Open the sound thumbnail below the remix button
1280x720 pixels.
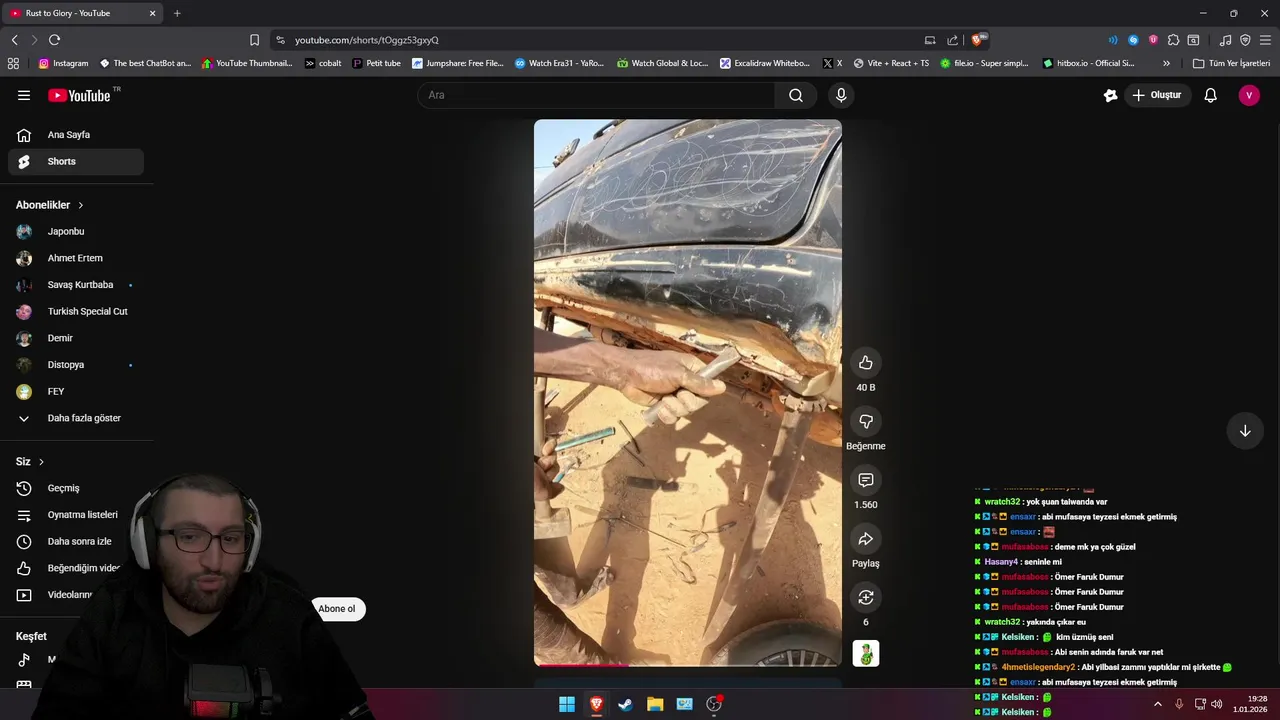[866, 653]
